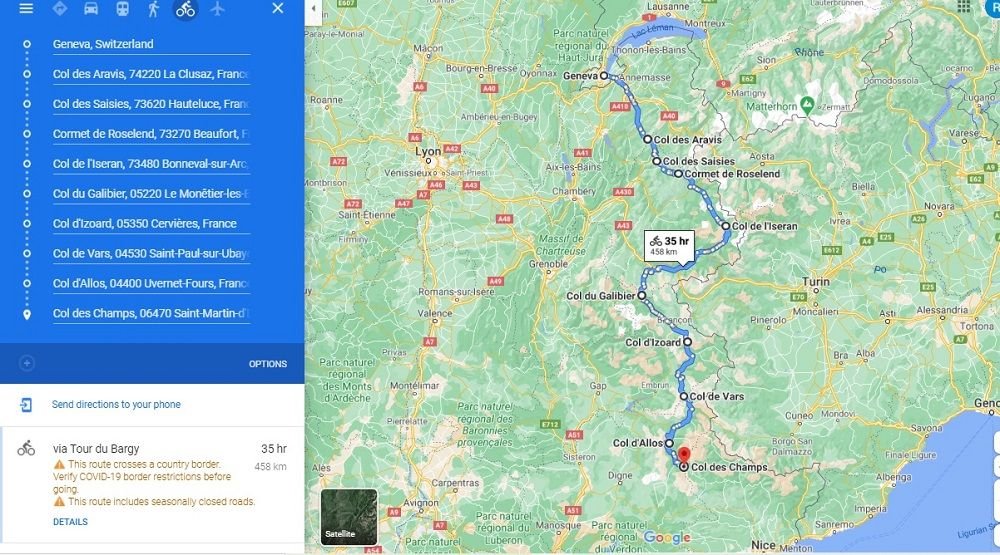The width and height of the screenshot is (1000, 555).
Task: Select cycling travel mode icon
Action: point(186,9)
